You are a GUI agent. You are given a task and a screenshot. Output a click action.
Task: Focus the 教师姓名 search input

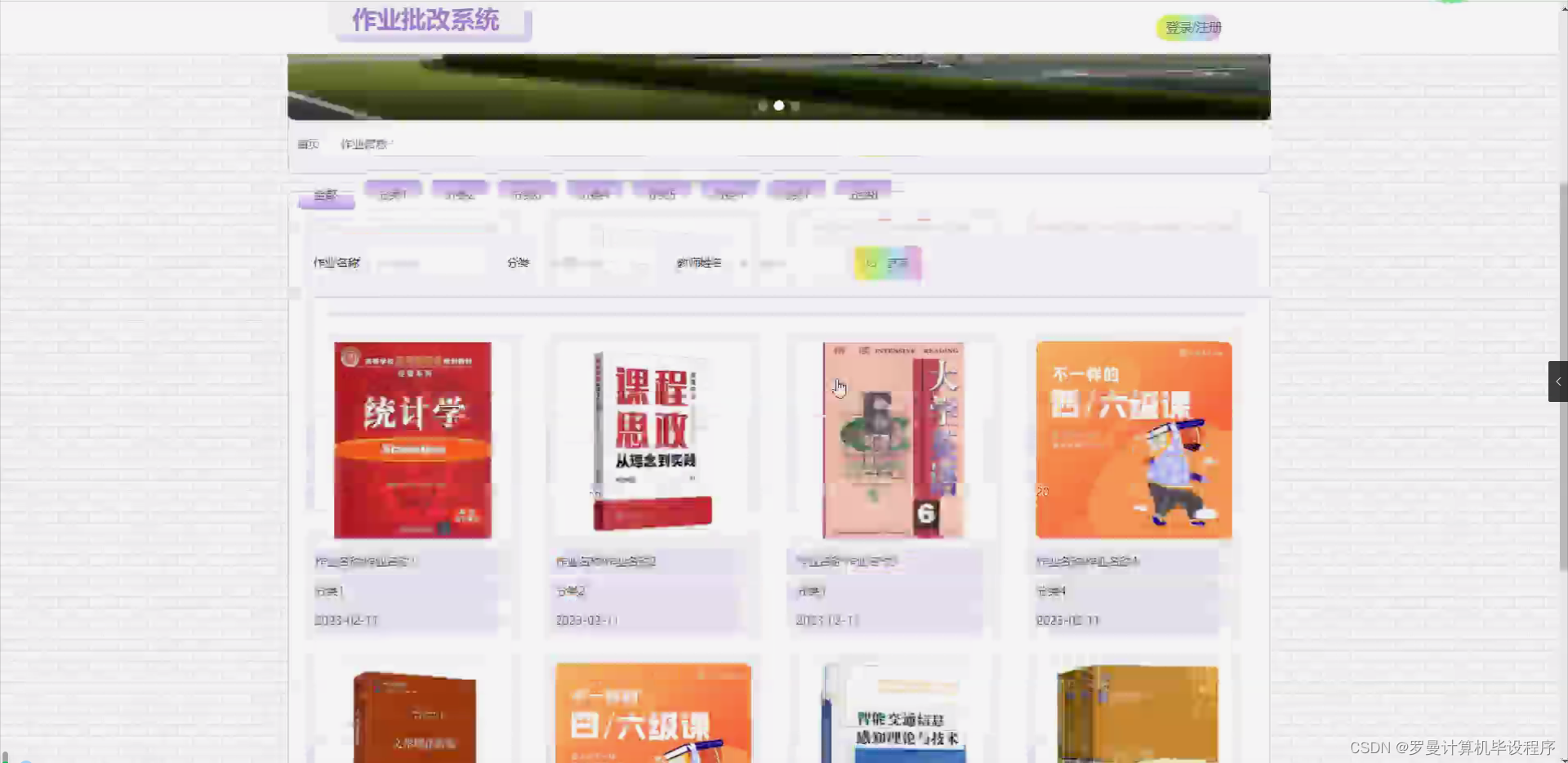click(x=788, y=263)
